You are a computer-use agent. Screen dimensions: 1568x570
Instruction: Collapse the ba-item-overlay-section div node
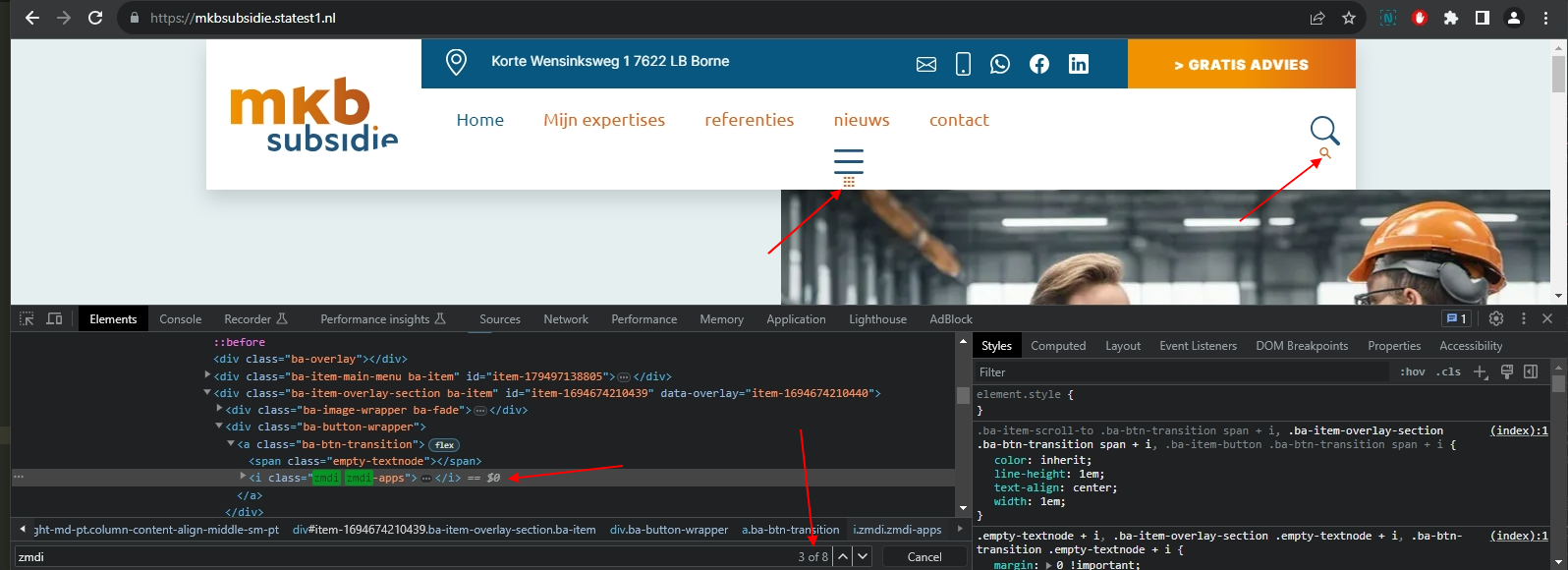tap(207, 393)
